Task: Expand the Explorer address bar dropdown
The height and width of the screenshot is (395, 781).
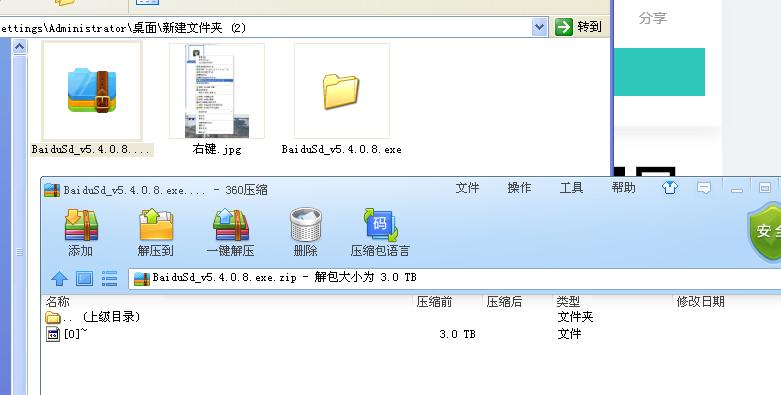Action: coord(539,27)
